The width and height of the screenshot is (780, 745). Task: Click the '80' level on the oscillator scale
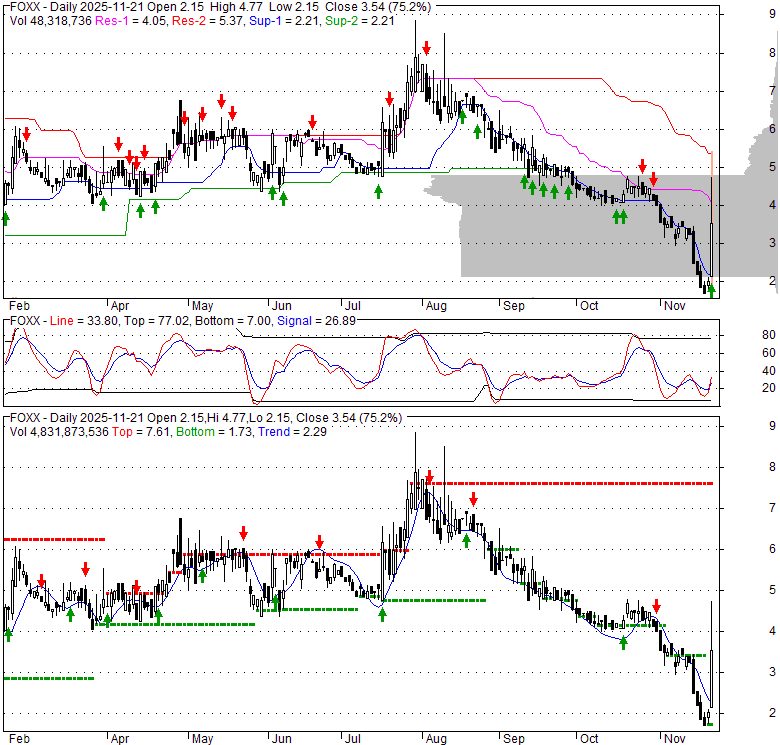click(x=769, y=335)
